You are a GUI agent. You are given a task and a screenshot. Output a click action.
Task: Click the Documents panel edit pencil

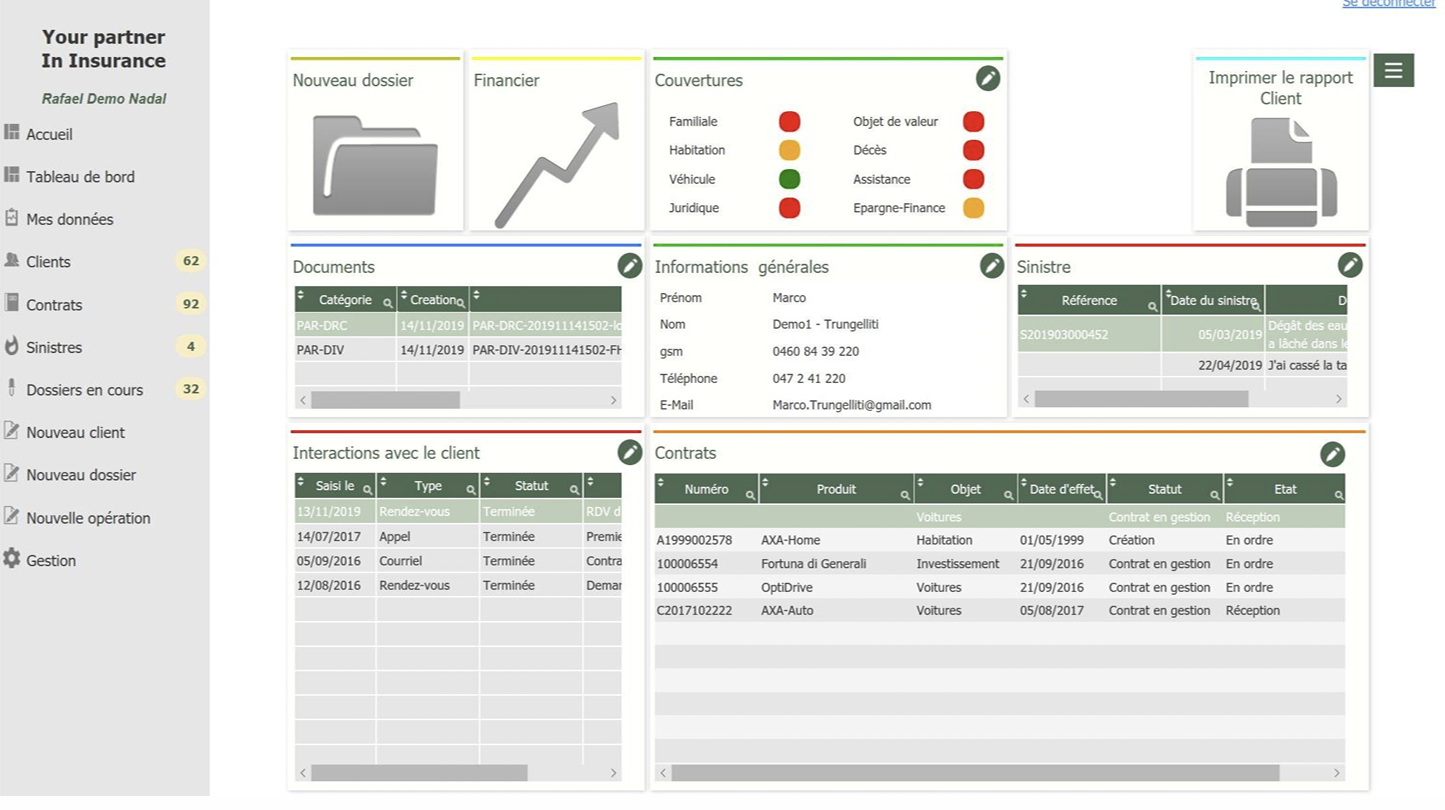coord(629,265)
